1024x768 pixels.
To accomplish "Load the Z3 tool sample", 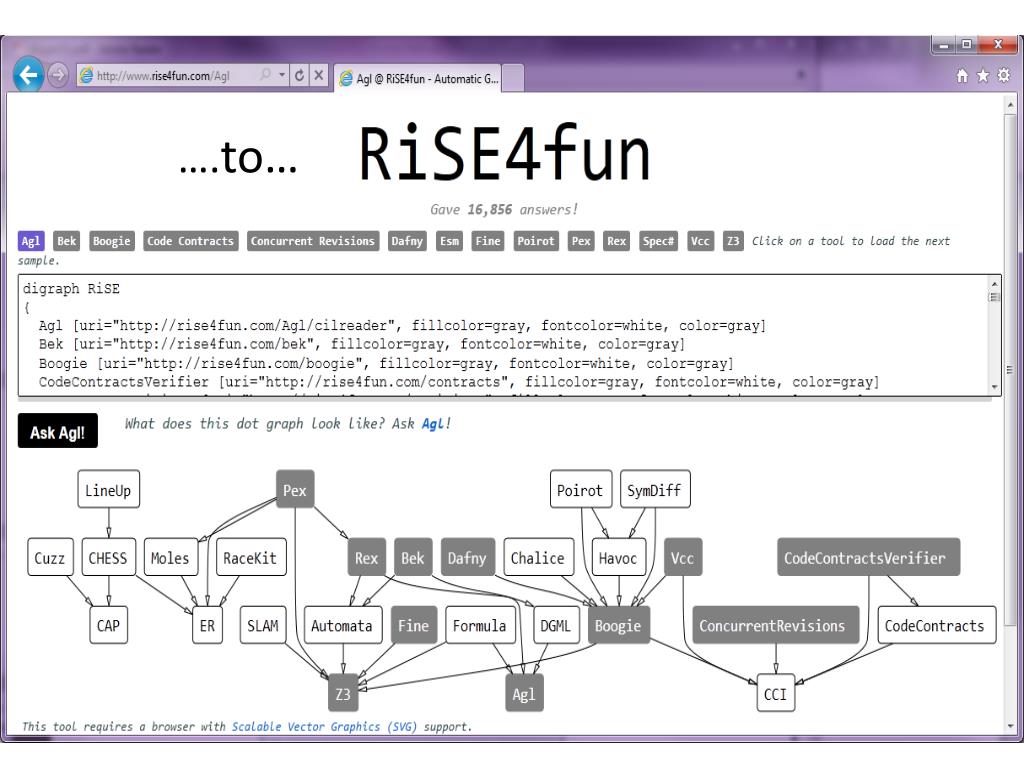I will click(733, 241).
